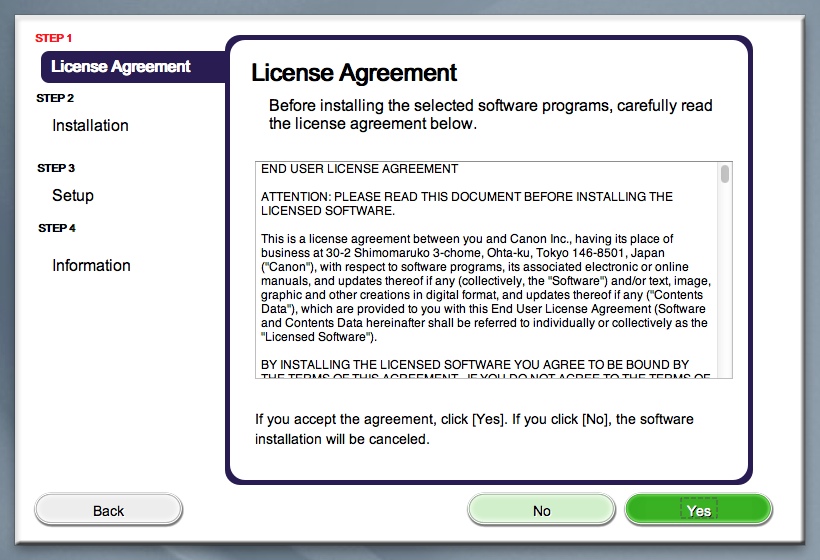Select the highlighted License Agreement step
820x560 pixels.
click(x=122, y=67)
